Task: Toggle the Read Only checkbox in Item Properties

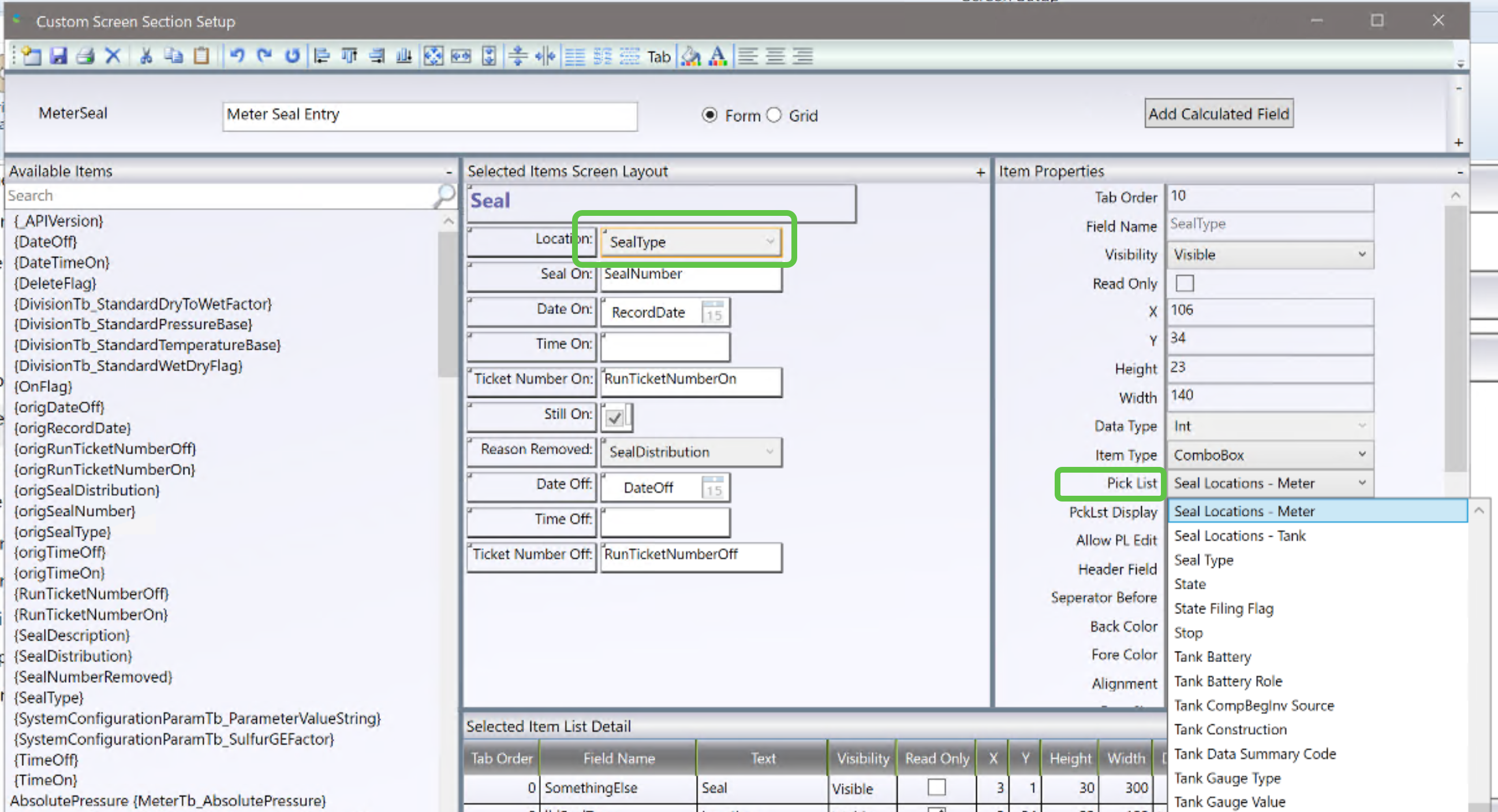Action: (1184, 283)
